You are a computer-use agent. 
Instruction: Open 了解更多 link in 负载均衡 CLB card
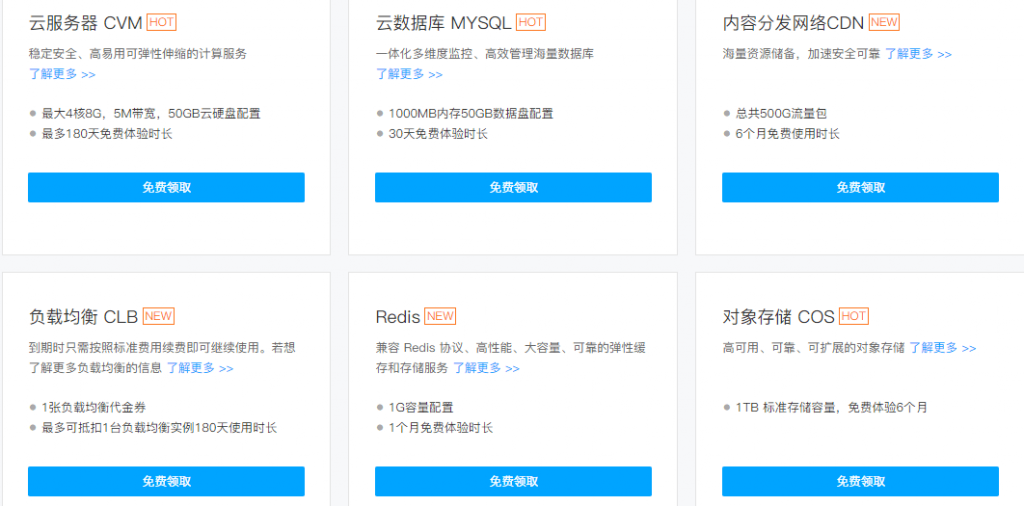click(x=200, y=368)
